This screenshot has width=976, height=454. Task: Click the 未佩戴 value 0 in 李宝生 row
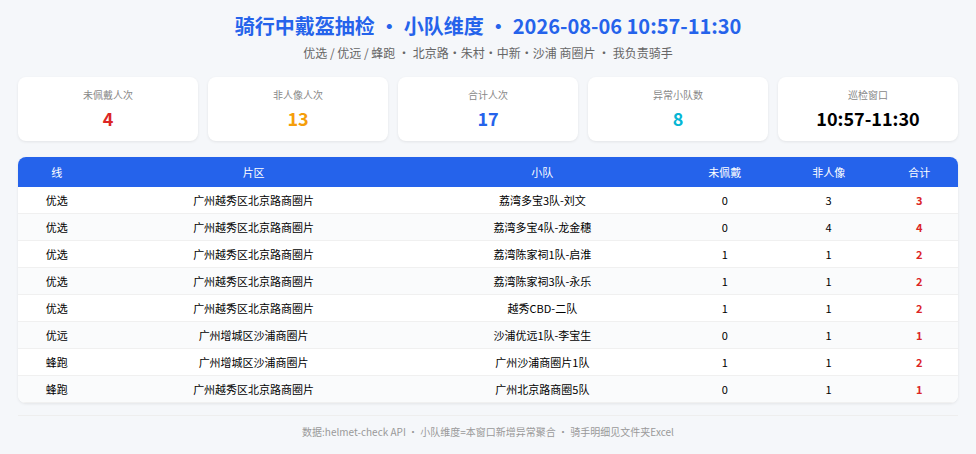(725, 336)
